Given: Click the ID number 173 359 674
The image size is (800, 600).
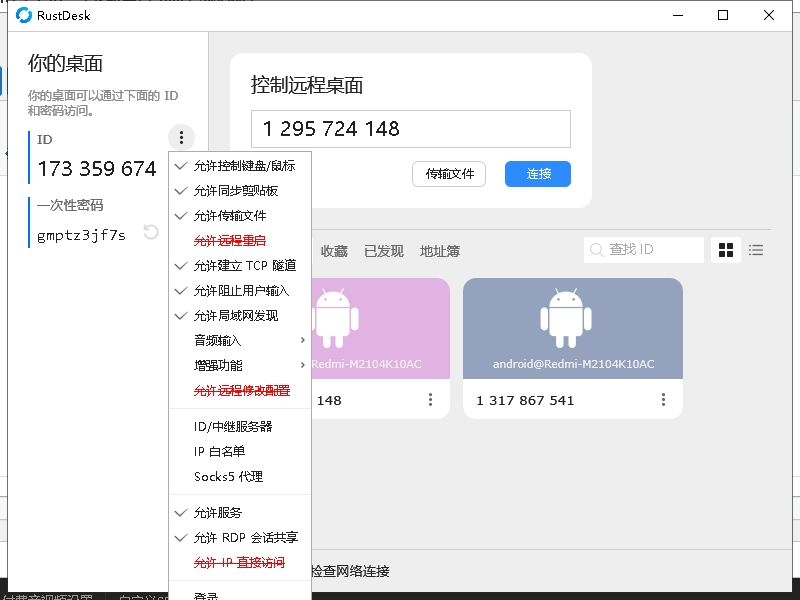Looking at the screenshot, I should click(x=97, y=169).
